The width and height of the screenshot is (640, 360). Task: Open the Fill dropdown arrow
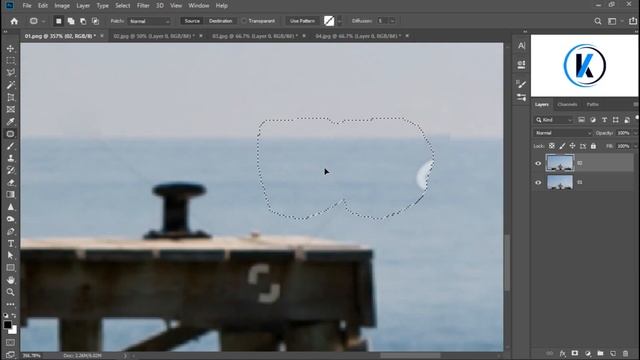click(635, 146)
